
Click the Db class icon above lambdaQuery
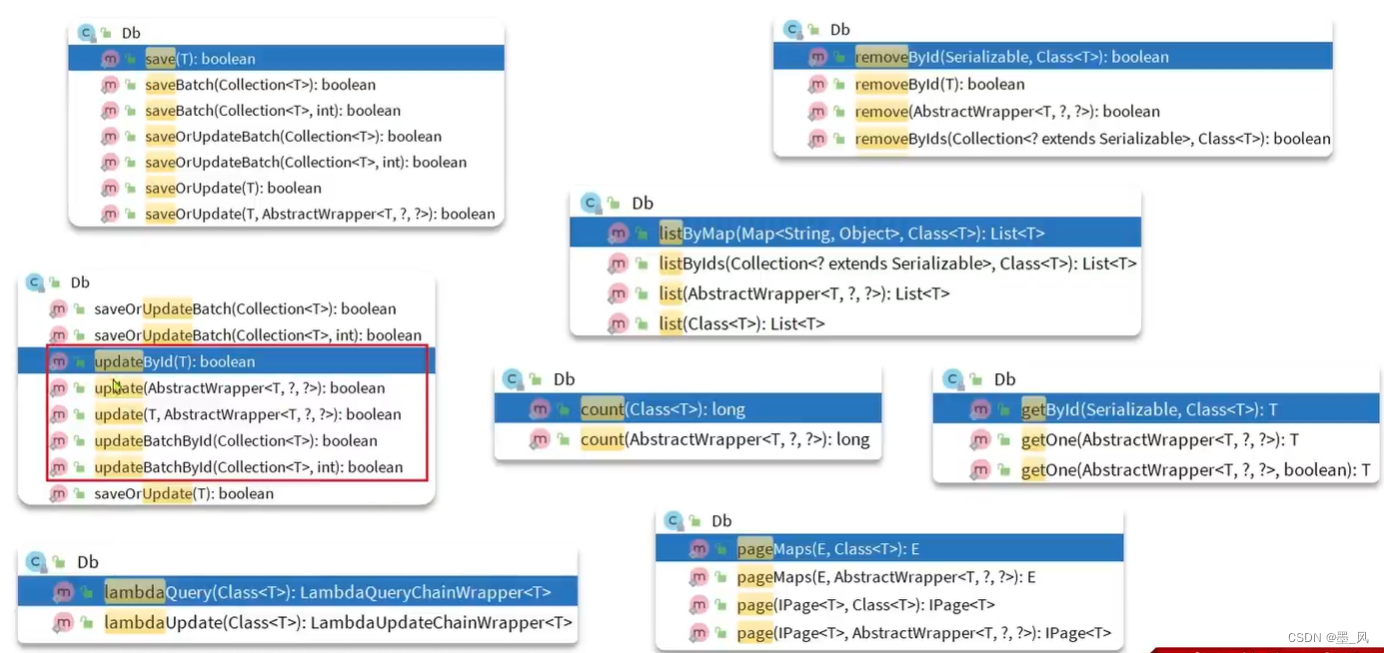tap(35, 562)
